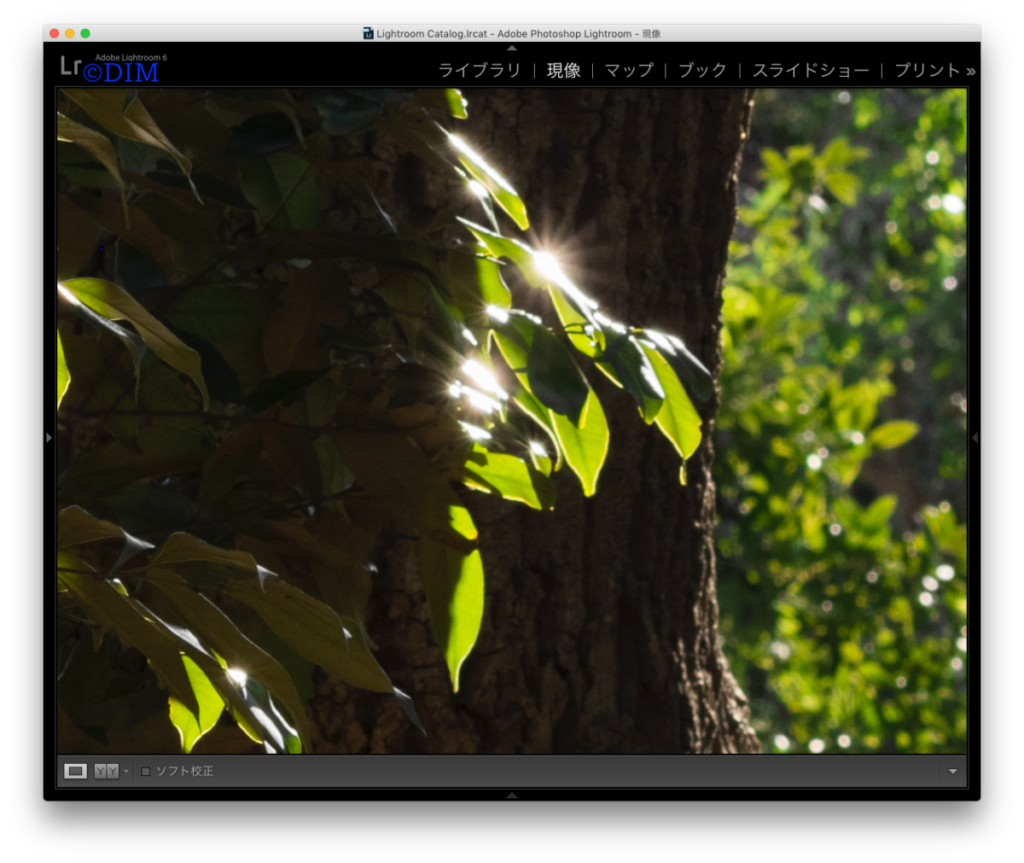1024x863 pixels.
Task: Switch to the ライブラリ module
Action: point(479,70)
